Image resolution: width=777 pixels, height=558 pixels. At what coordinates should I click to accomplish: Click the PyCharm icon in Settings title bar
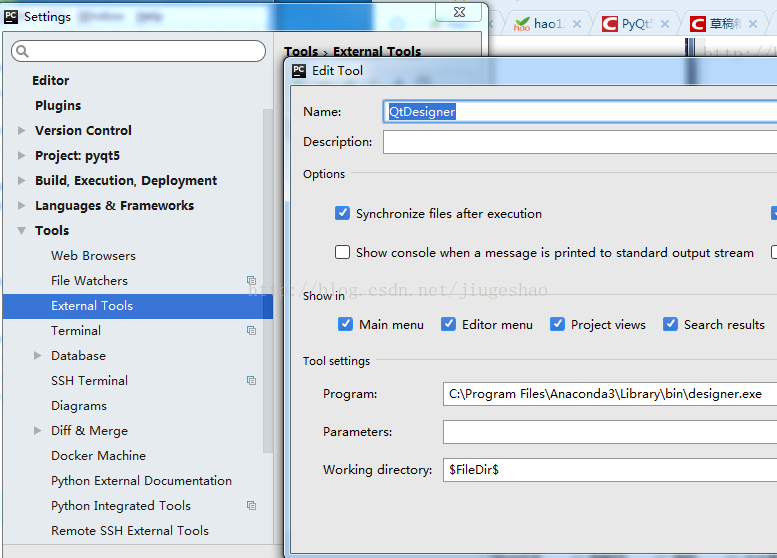(11, 16)
